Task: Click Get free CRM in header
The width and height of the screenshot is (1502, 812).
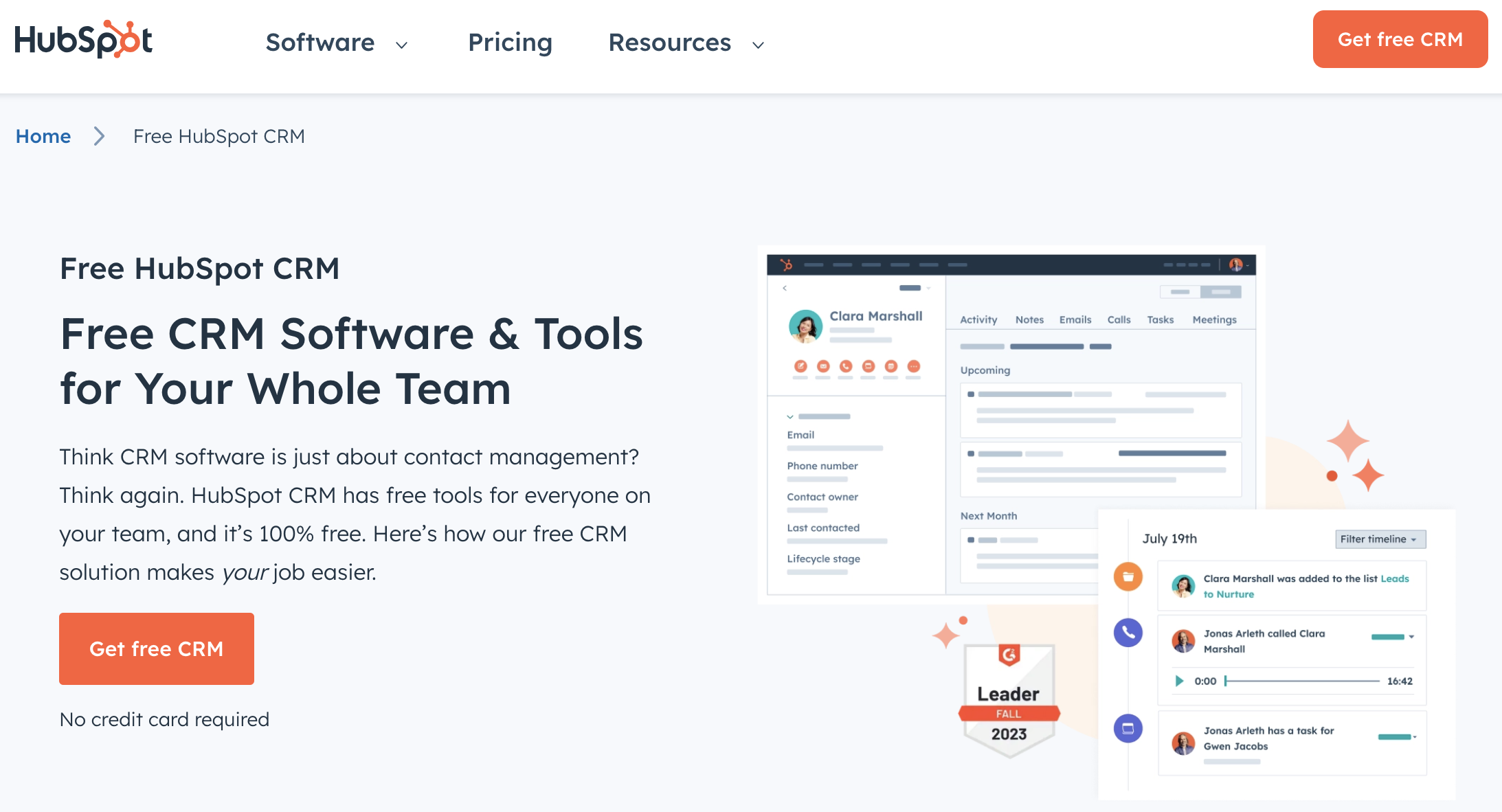Action: pyautogui.click(x=1400, y=39)
